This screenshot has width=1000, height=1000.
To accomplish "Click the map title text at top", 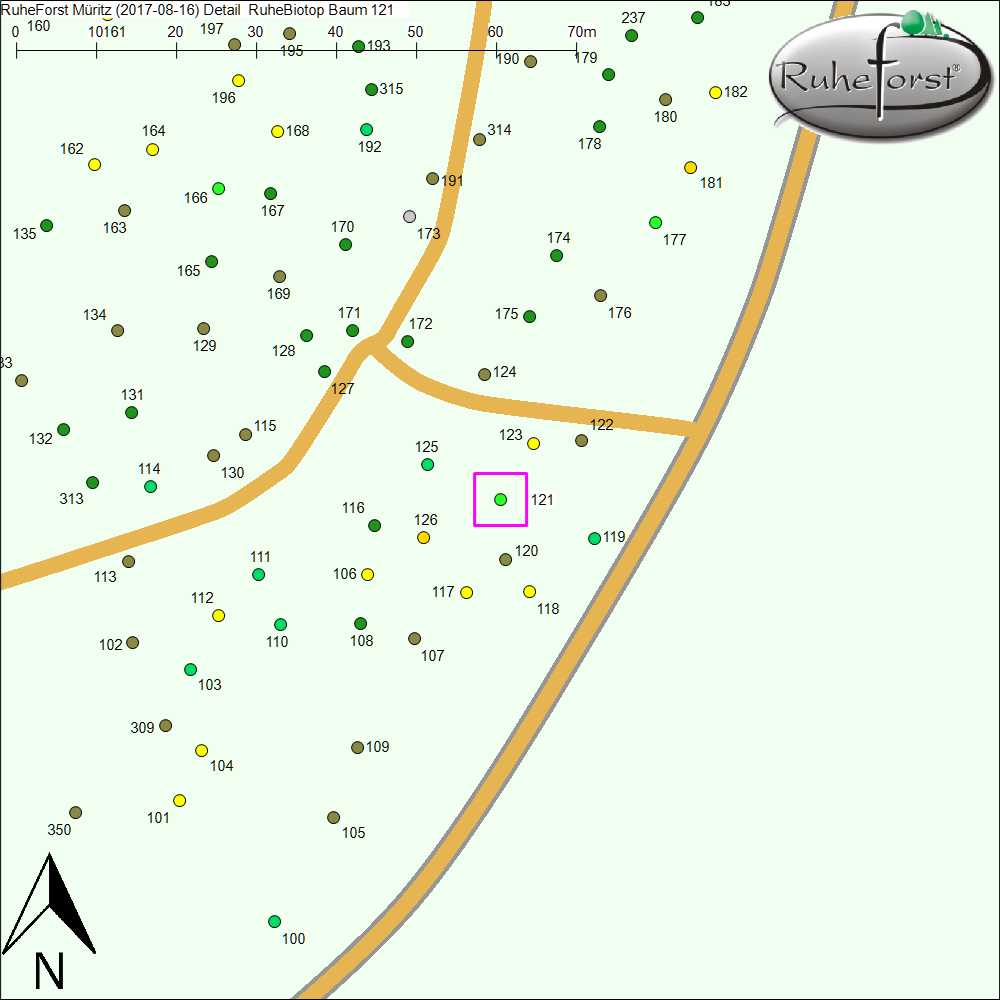I will (x=196, y=9).
